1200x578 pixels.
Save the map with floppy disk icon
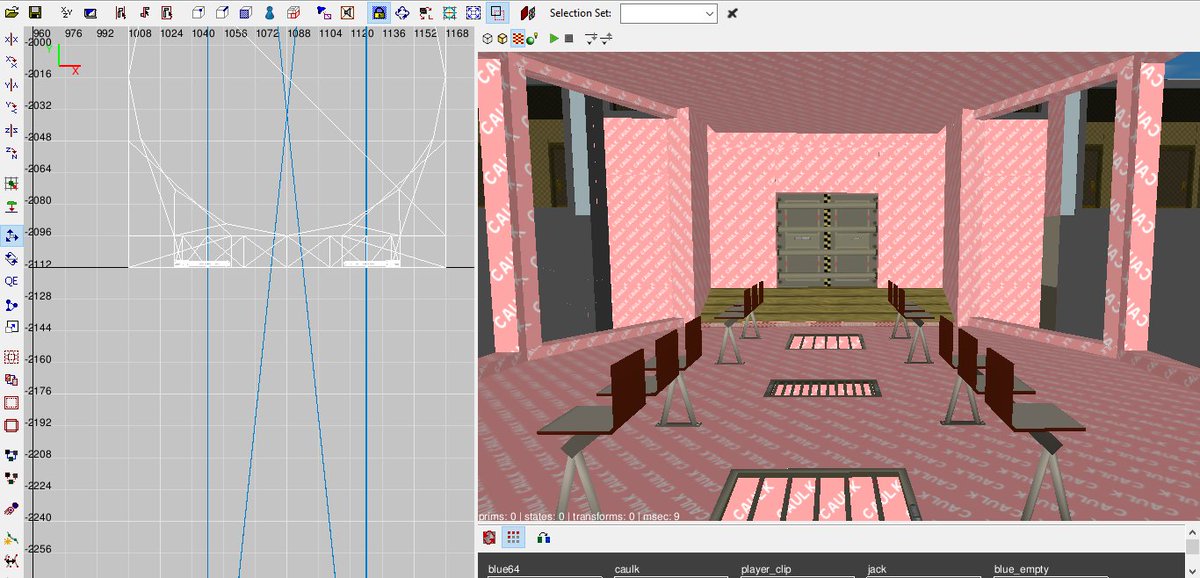34,13
